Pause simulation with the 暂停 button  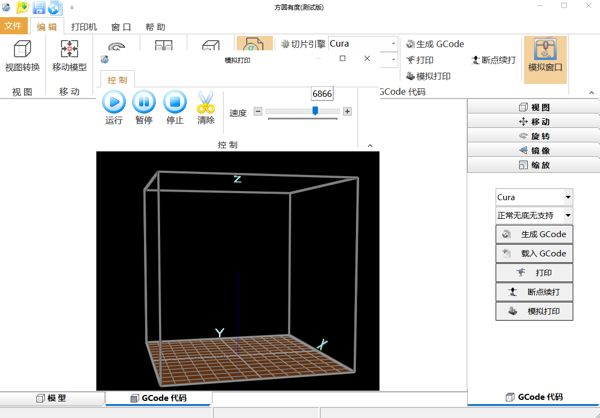tap(144, 102)
